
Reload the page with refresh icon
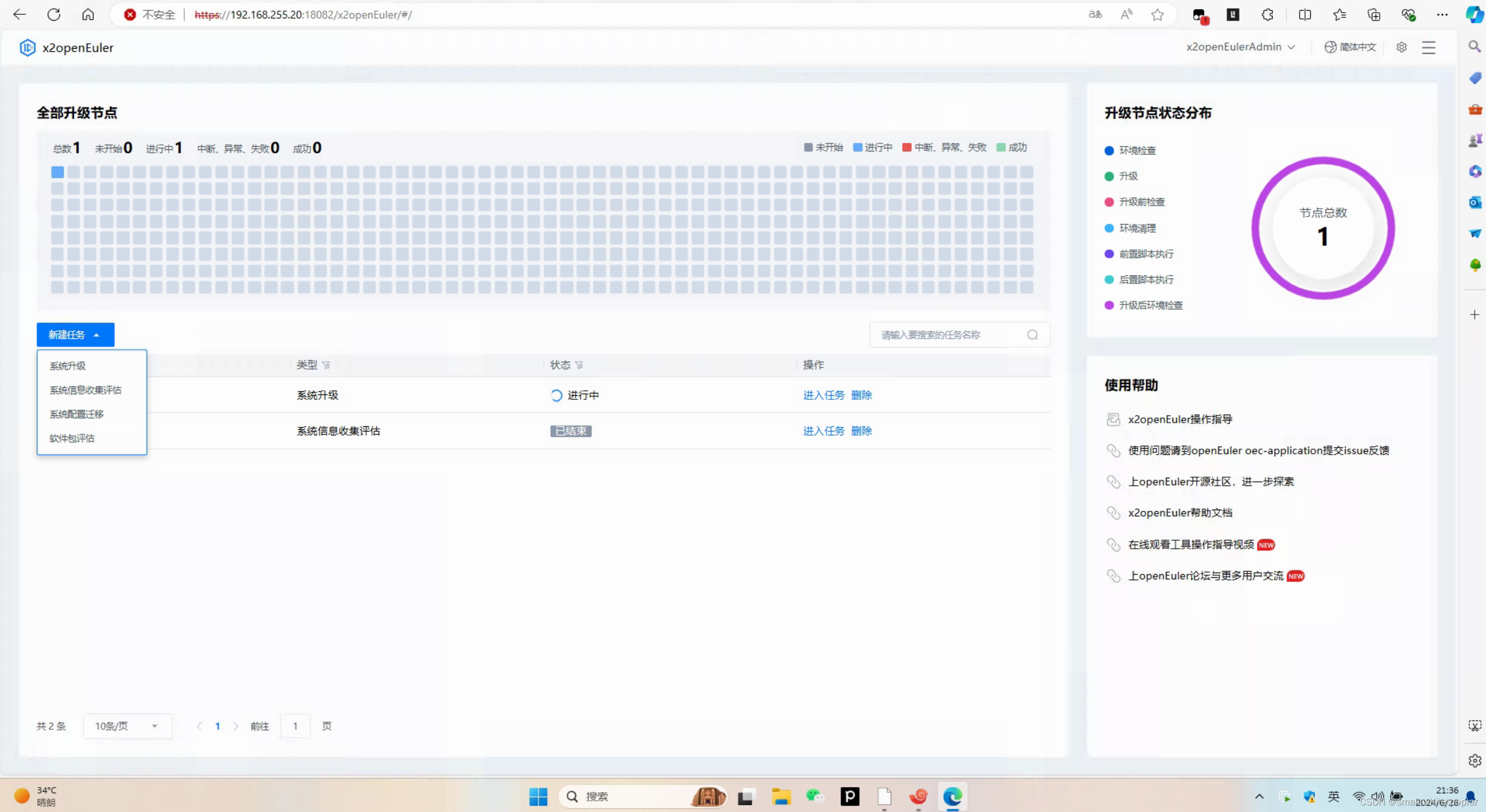coord(54,14)
